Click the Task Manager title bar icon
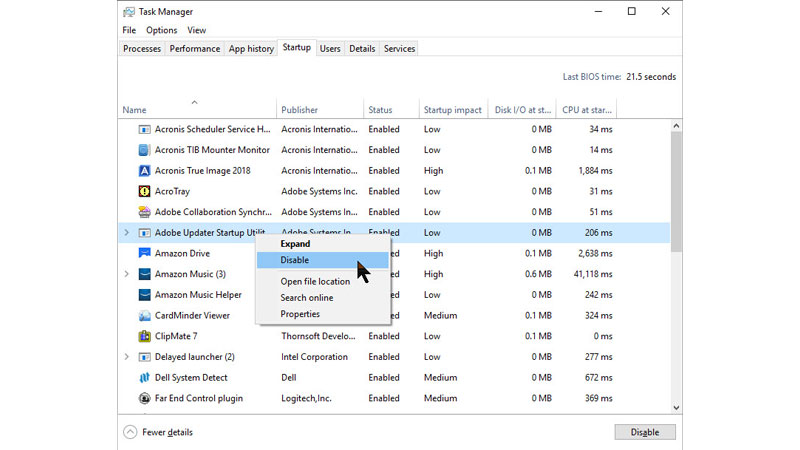Screen dimensions: 800x450 click(x=129, y=11)
